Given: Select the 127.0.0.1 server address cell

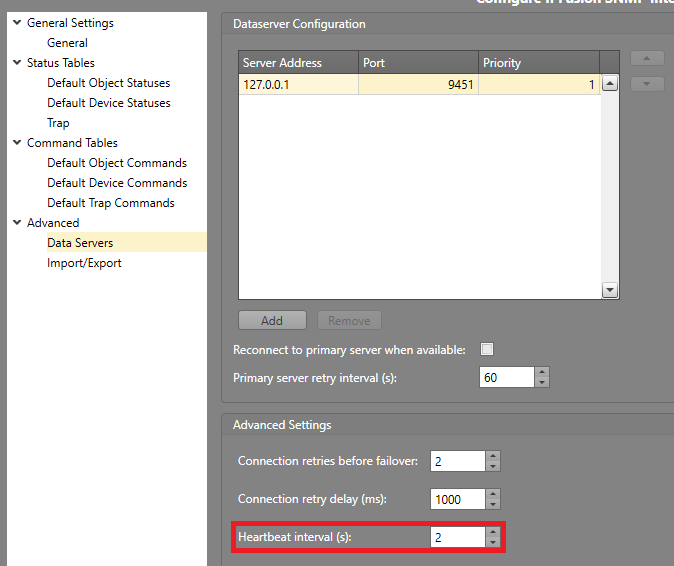Looking at the screenshot, I should click(298, 85).
